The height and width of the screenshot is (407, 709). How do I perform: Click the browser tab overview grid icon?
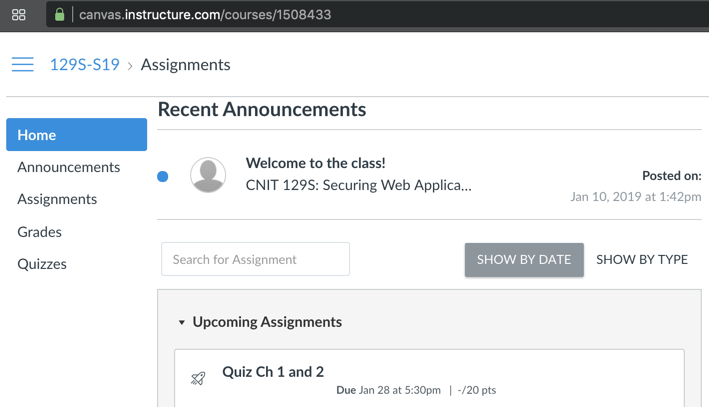(18, 15)
